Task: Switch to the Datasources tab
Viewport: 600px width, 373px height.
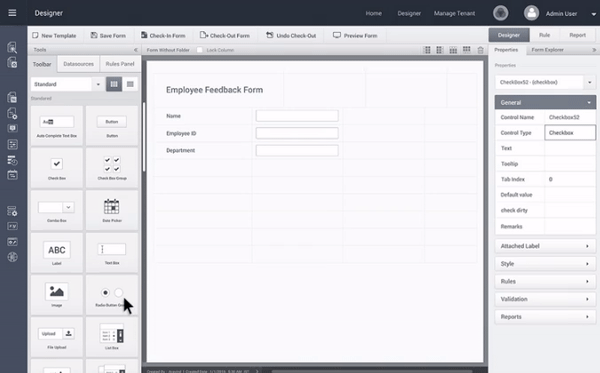Action: tap(78, 64)
